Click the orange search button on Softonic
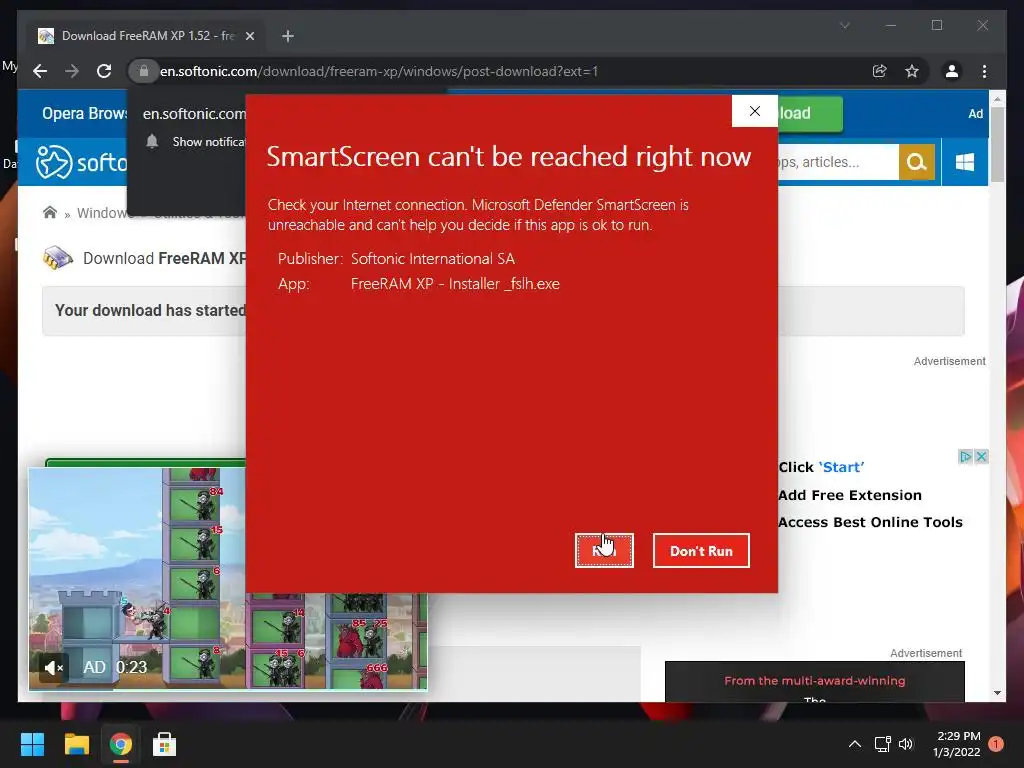The width and height of the screenshot is (1024, 768). tap(917, 162)
